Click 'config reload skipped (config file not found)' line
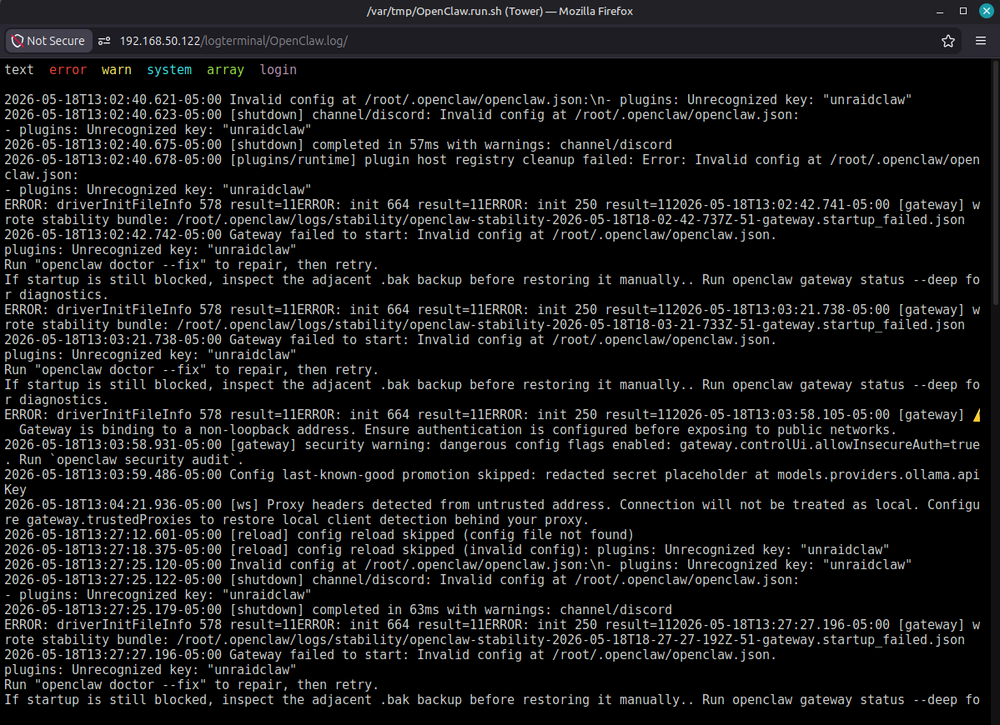Image resolution: width=1000 pixels, height=725 pixels. (319, 535)
